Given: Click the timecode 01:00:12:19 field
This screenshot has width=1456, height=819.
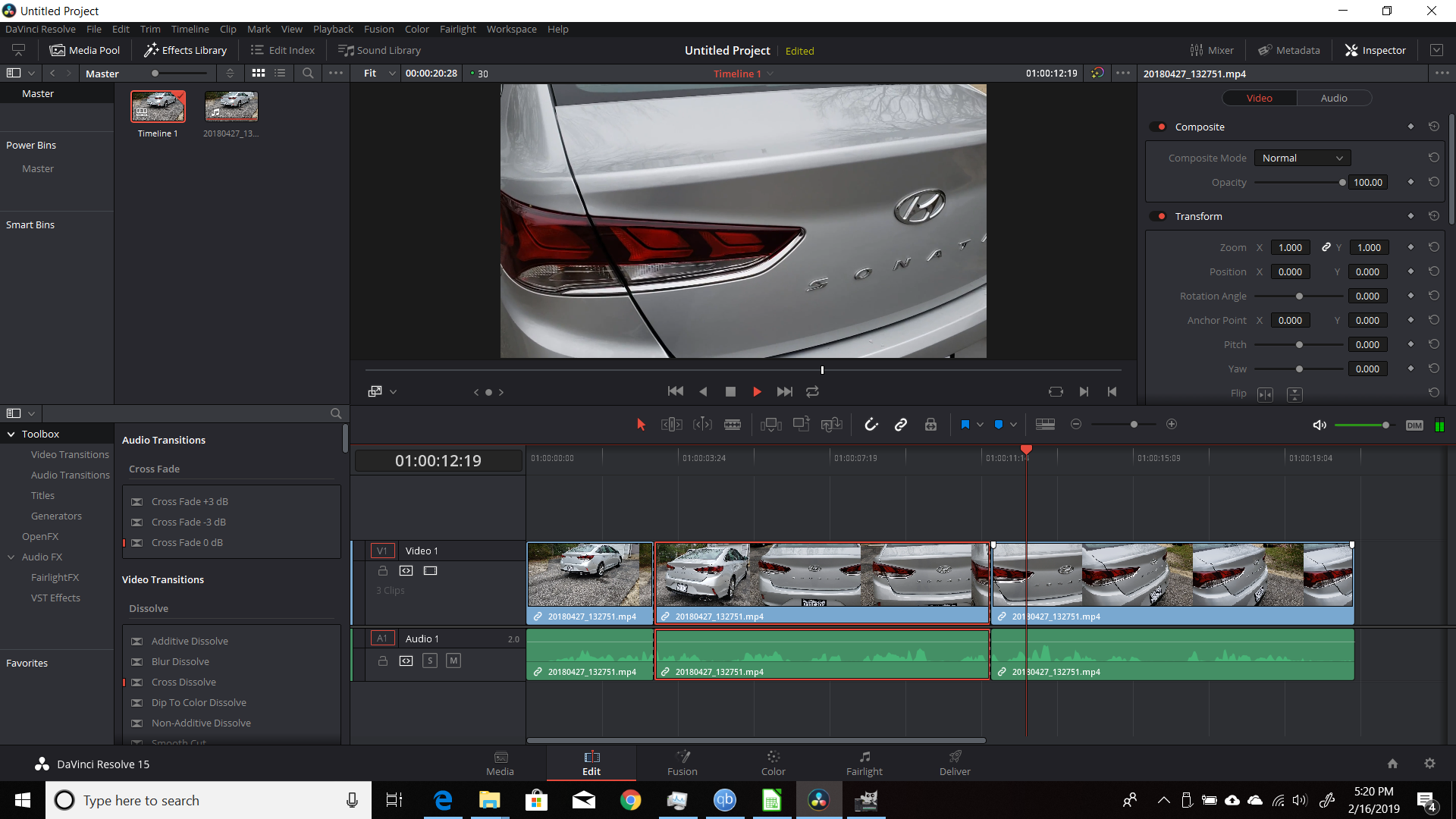Looking at the screenshot, I should pyautogui.click(x=438, y=460).
